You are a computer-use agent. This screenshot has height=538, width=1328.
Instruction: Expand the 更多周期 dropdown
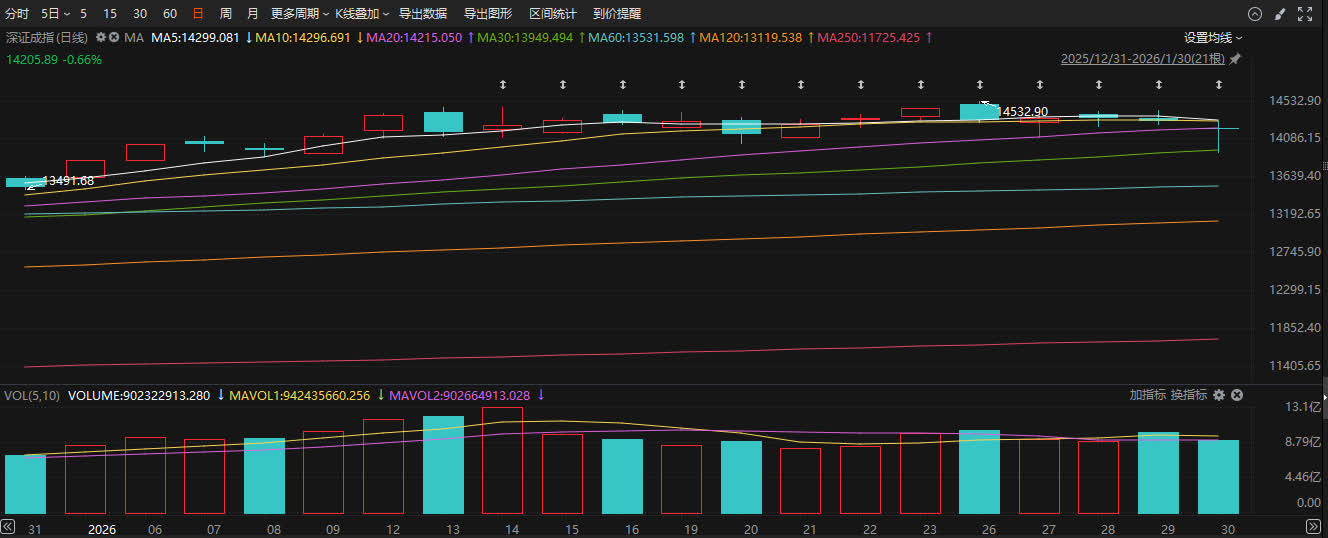coord(300,14)
